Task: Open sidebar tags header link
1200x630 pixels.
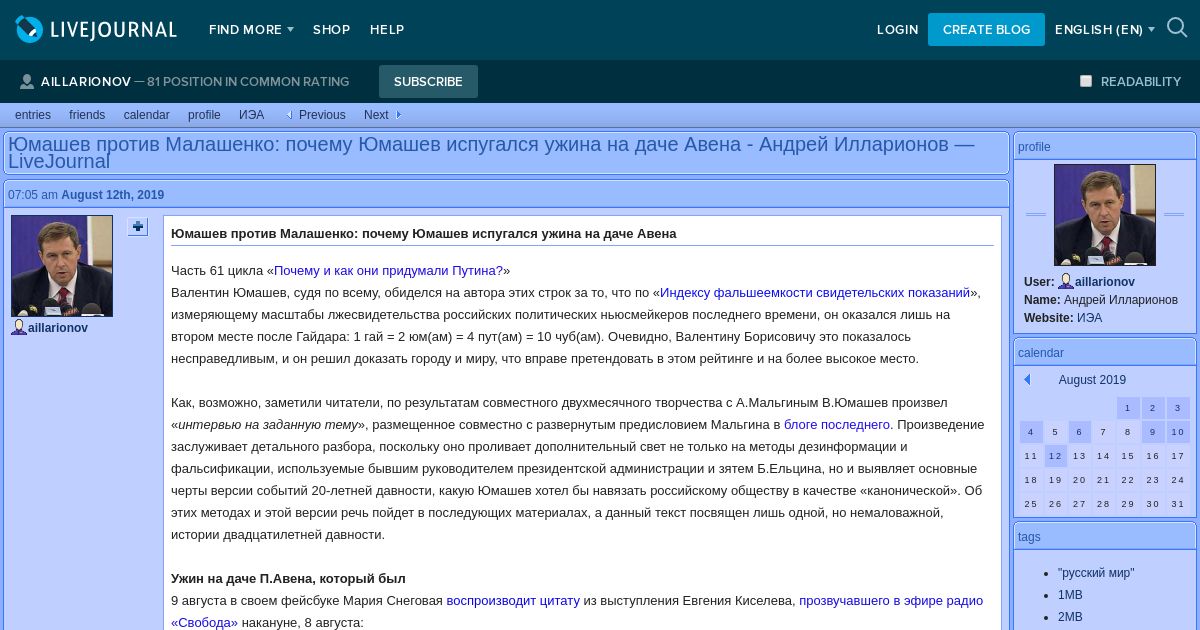Action: pos(1029,537)
